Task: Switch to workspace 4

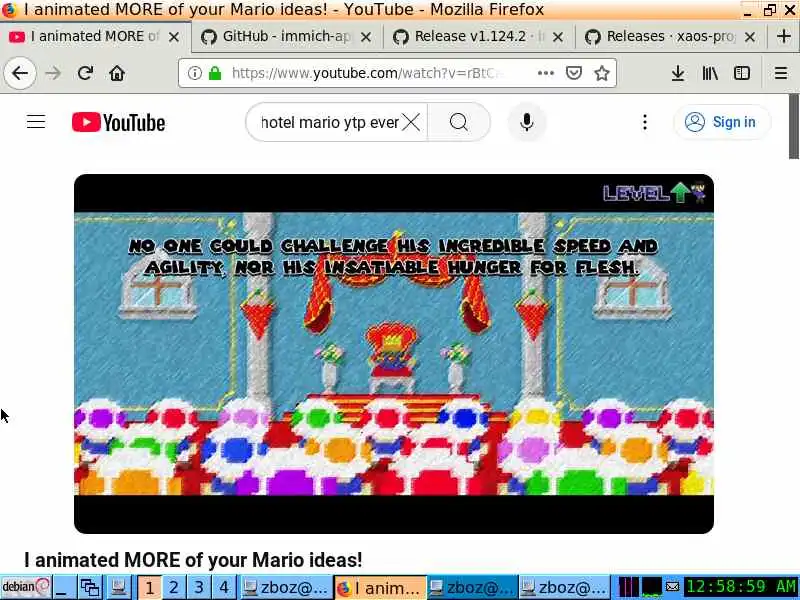Action: coord(224,587)
